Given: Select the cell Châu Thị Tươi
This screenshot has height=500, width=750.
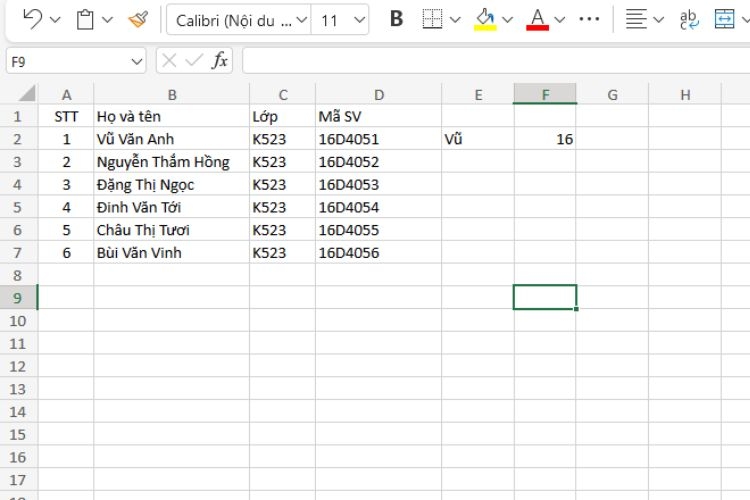Looking at the screenshot, I should click(x=172, y=230).
